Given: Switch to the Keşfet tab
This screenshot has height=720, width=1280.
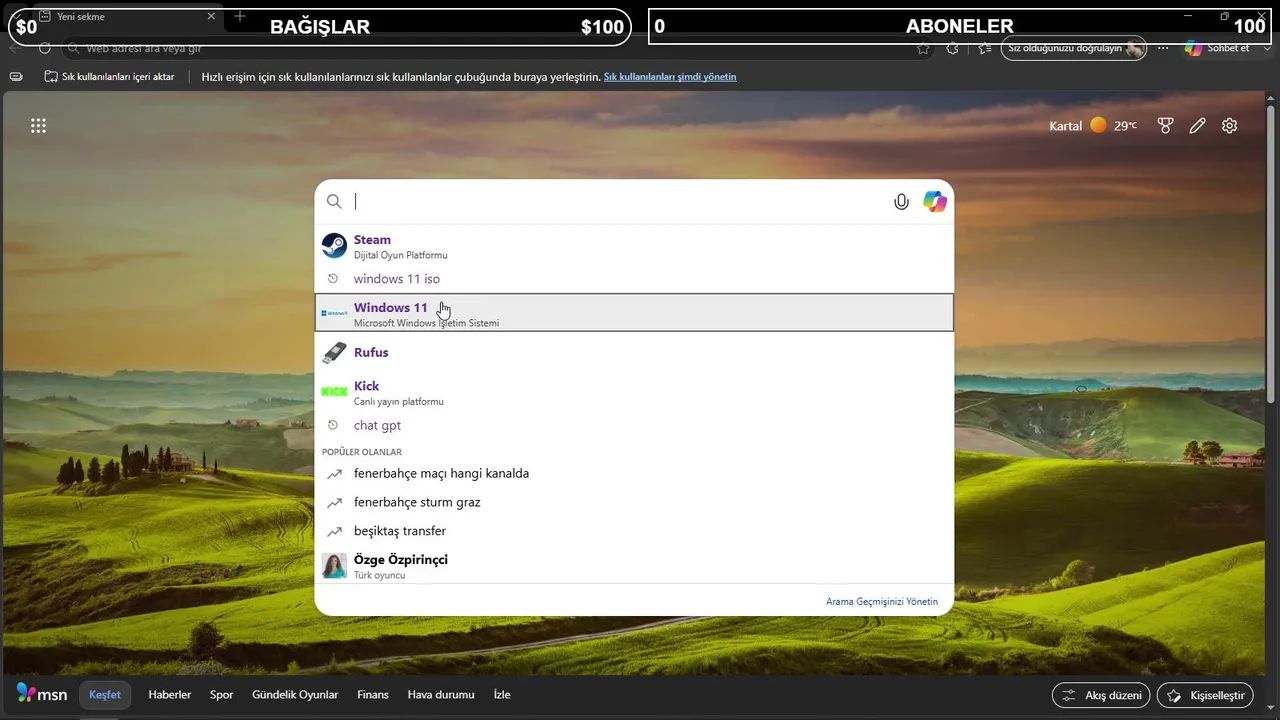Looking at the screenshot, I should (x=105, y=695).
